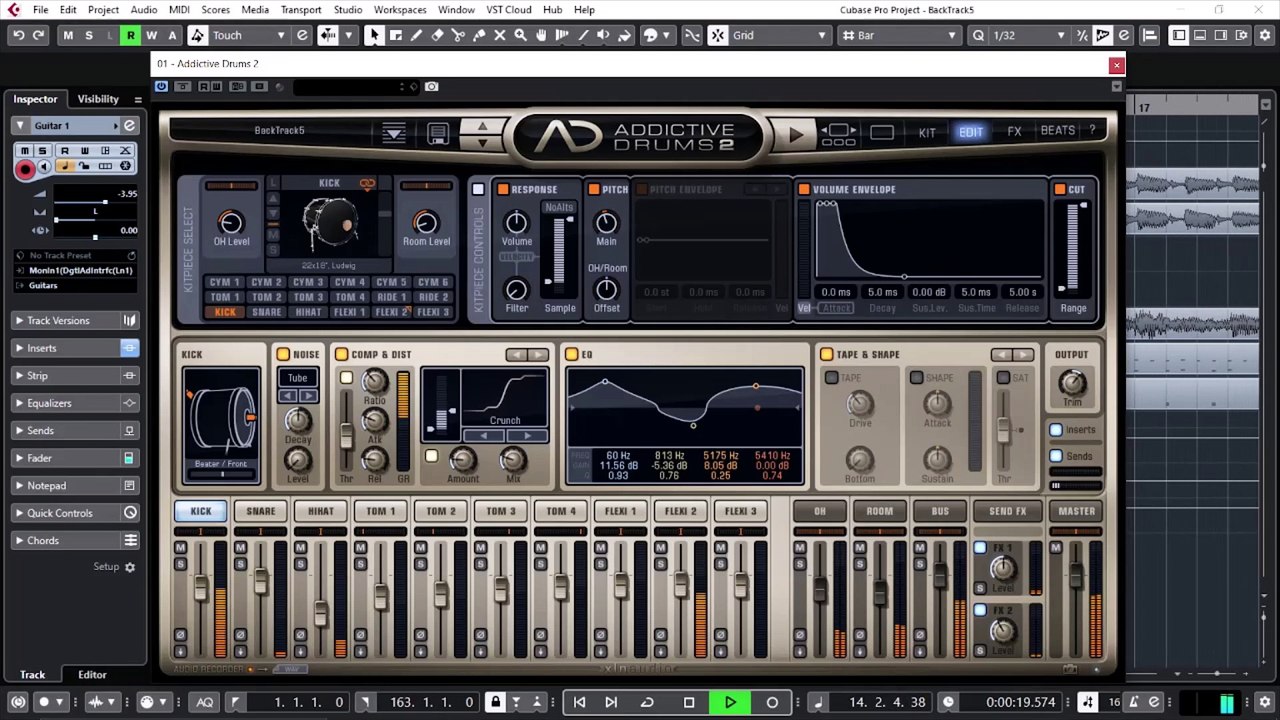Click the MASTER channel button
The height and width of the screenshot is (720, 1280).
click(x=1076, y=511)
